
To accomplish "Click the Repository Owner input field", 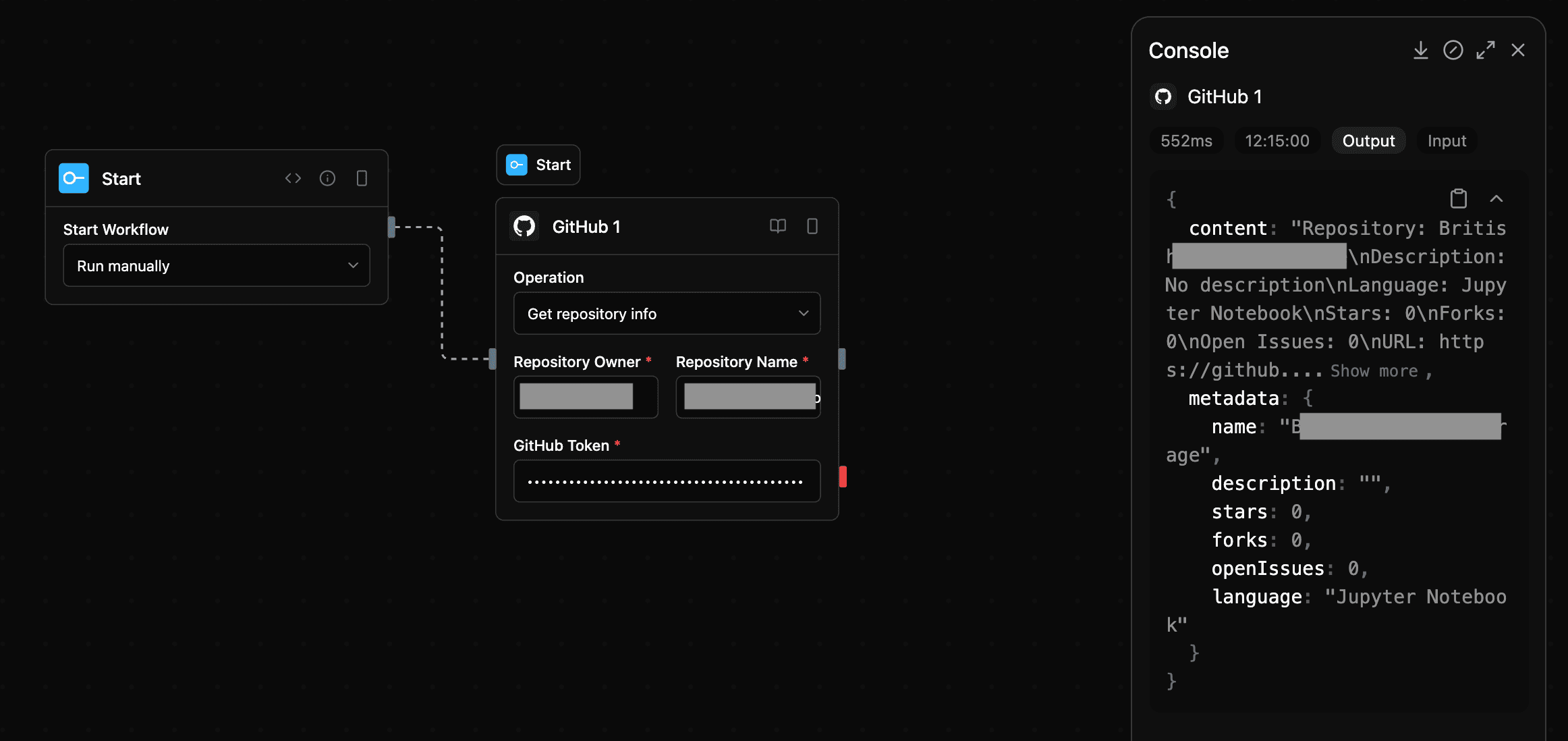I will point(585,397).
